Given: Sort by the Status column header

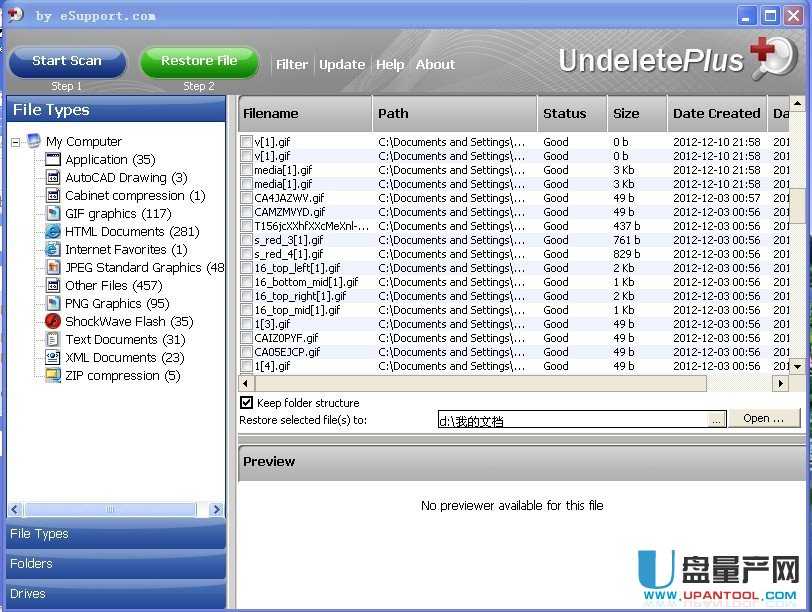Looking at the screenshot, I should (x=572, y=114).
